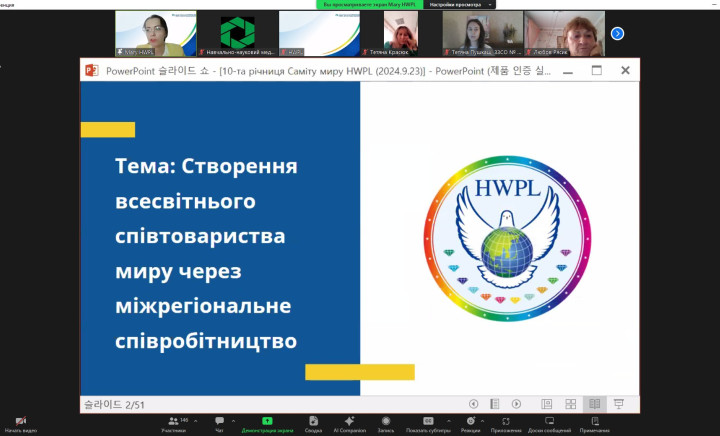Click the Start Video camera icon
Image resolution: width=720 pixels, height=436 pixels.
20,421
